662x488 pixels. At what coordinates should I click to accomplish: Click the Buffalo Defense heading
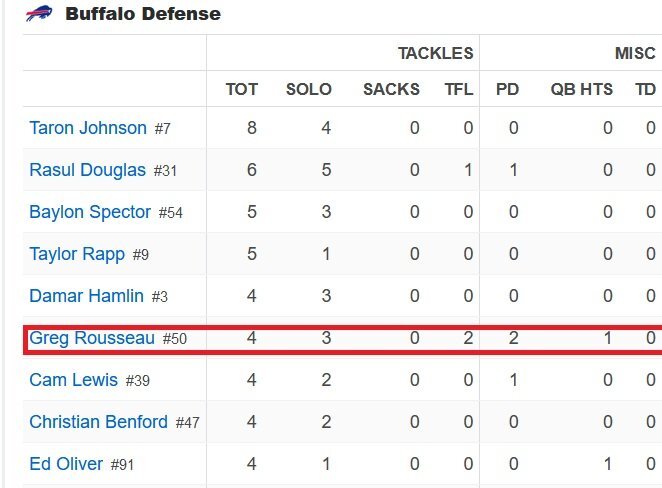143,14
